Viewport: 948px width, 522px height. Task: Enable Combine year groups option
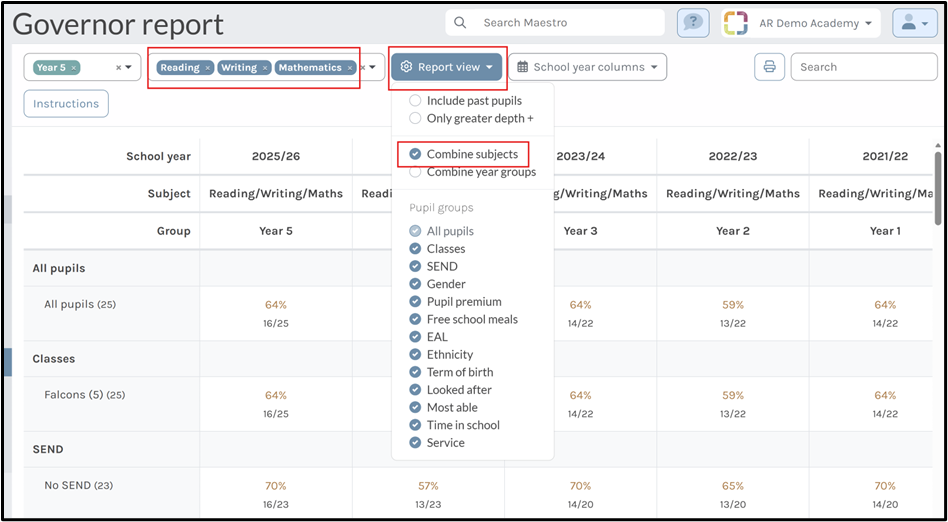416,172
